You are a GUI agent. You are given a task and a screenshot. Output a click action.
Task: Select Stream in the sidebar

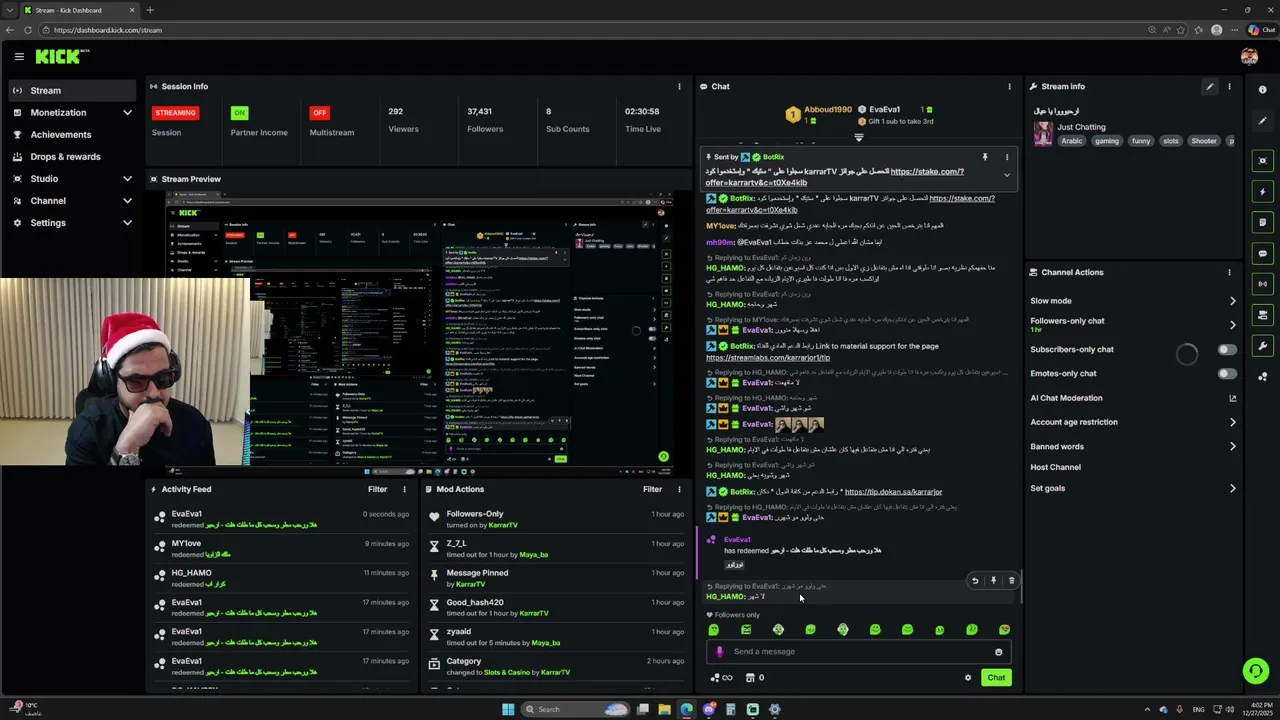point(72,90)
